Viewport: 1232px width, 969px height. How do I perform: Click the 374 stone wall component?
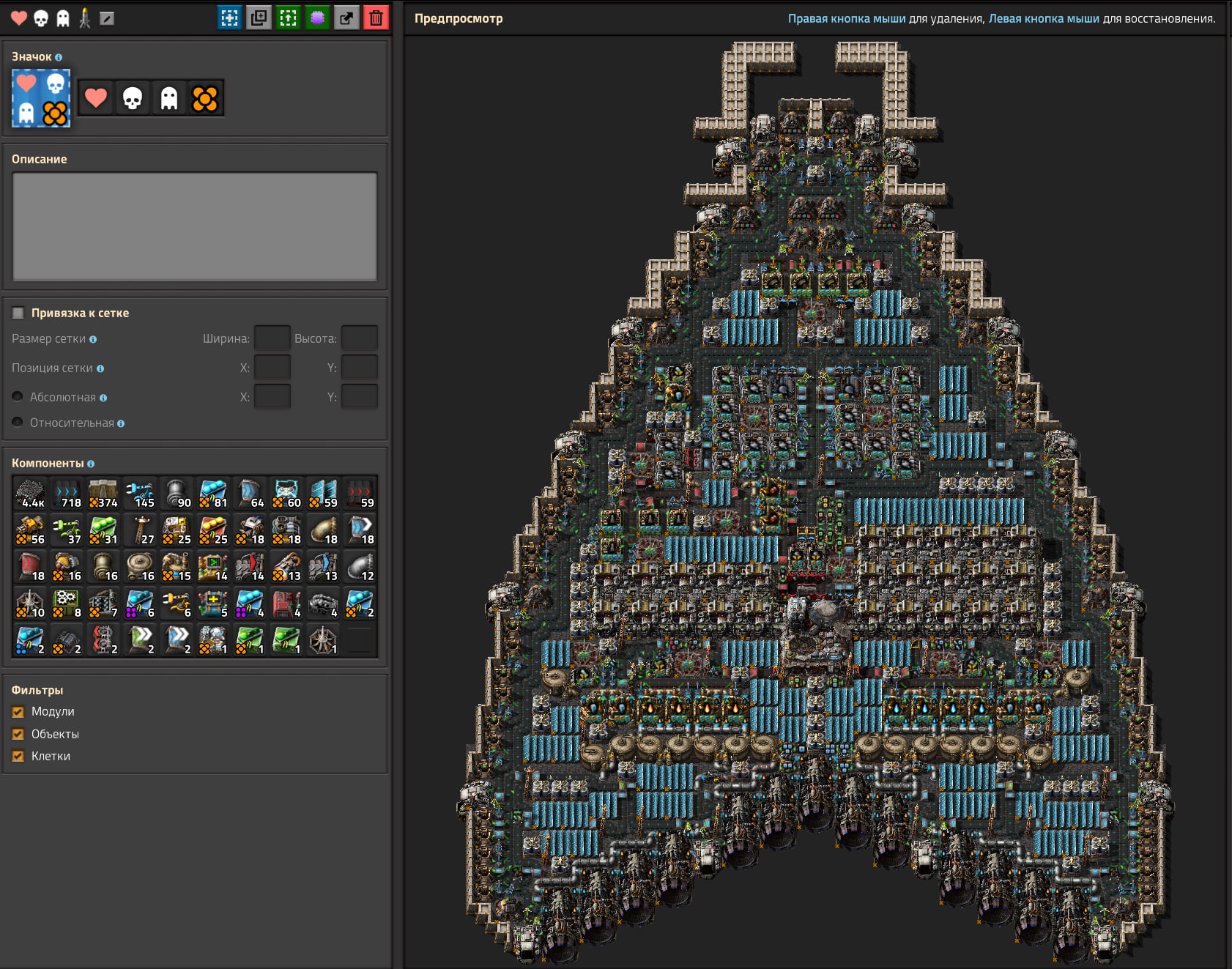103,493
